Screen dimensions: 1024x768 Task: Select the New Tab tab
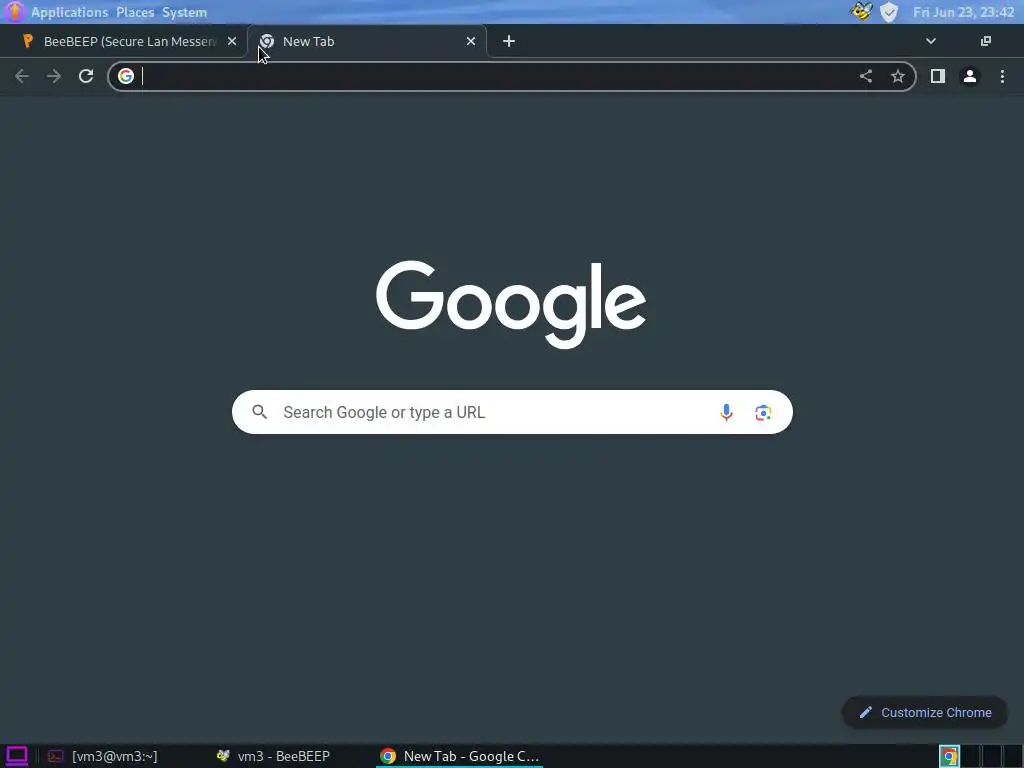(x=366, y=41)
